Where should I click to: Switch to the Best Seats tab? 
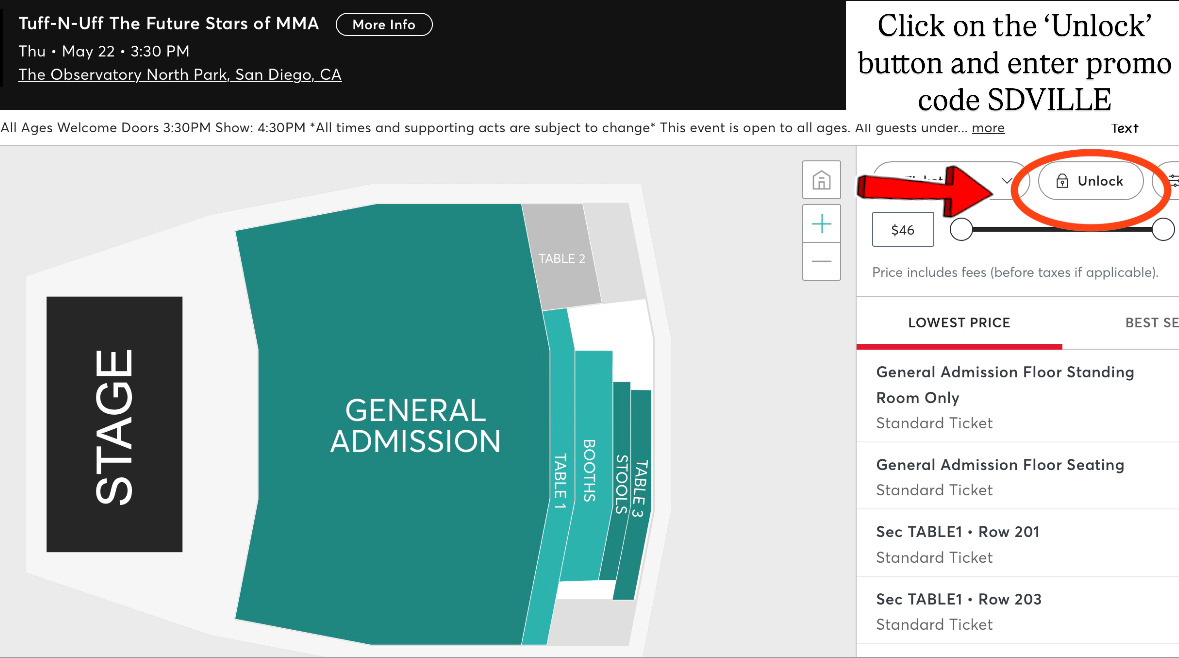tap(1151, 323)
